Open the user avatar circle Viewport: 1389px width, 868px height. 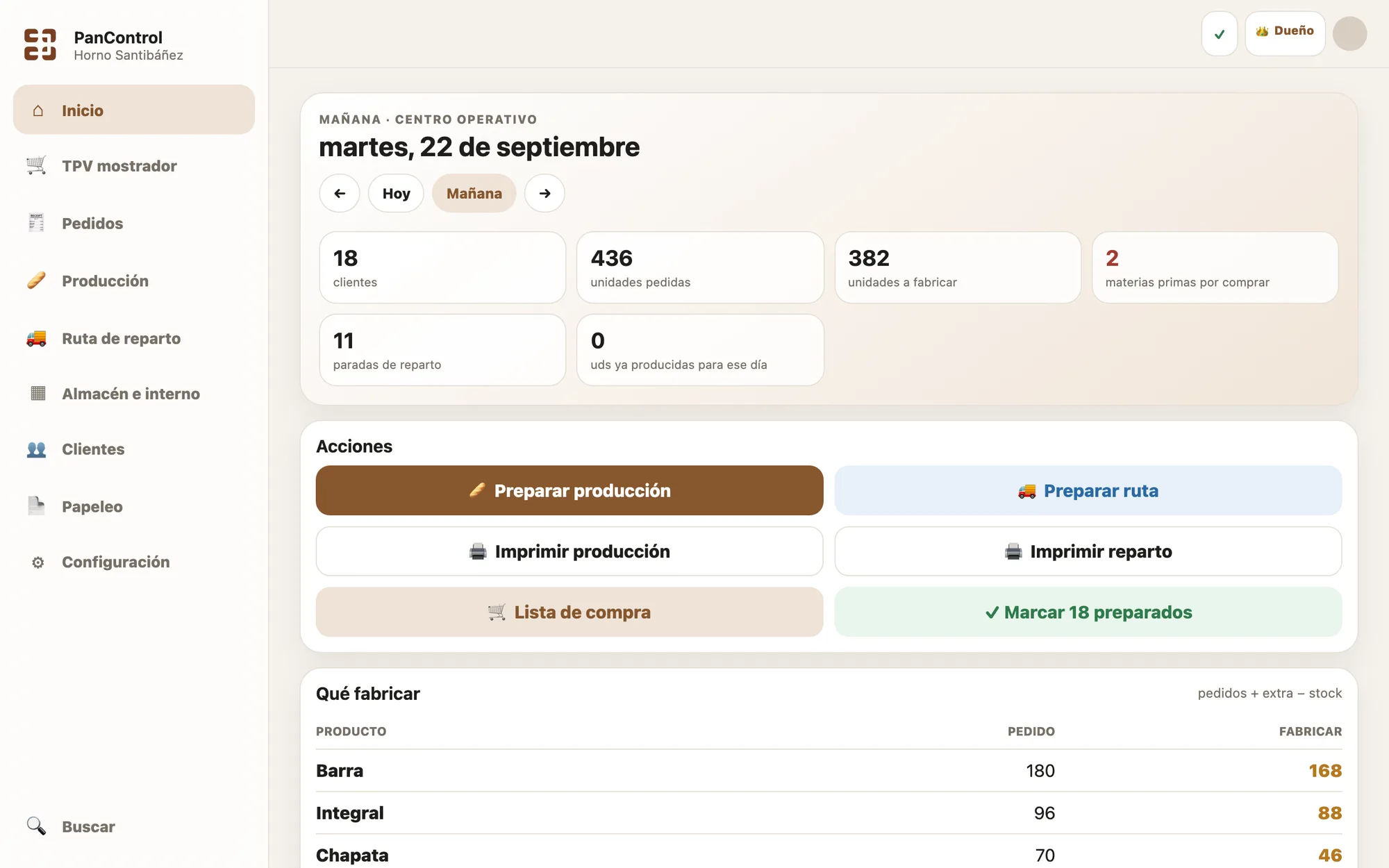[1349, 33]
